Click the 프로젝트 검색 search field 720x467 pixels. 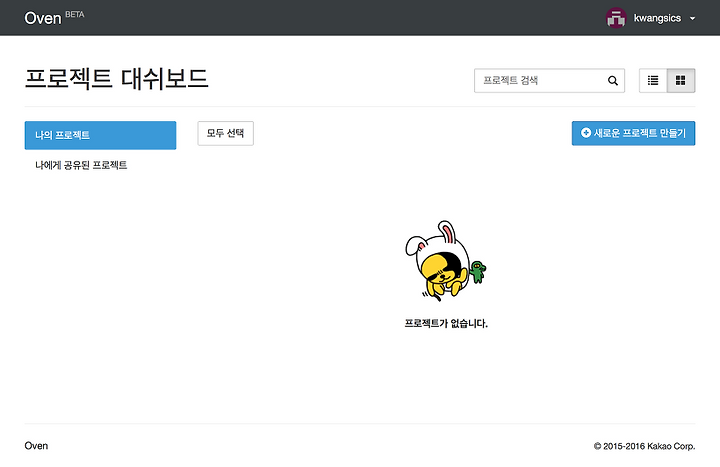[x=549, y=80]
